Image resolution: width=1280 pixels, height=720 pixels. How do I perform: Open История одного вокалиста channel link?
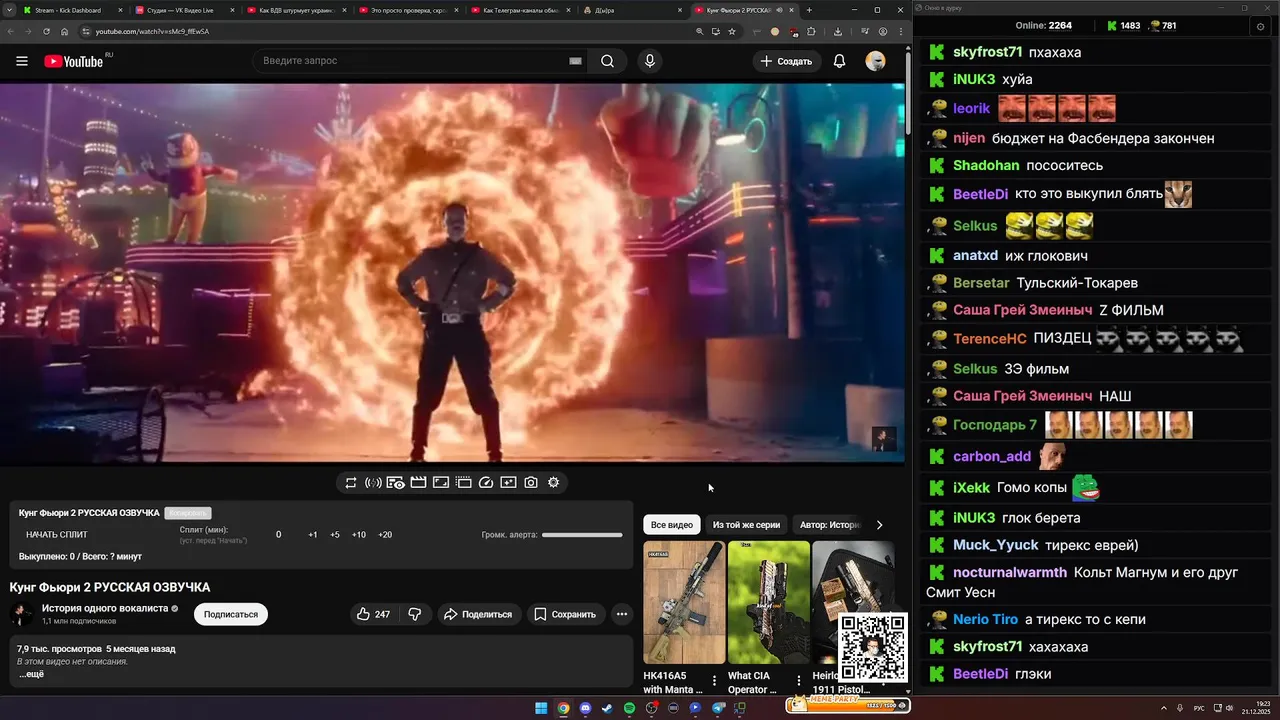(104, 608)
